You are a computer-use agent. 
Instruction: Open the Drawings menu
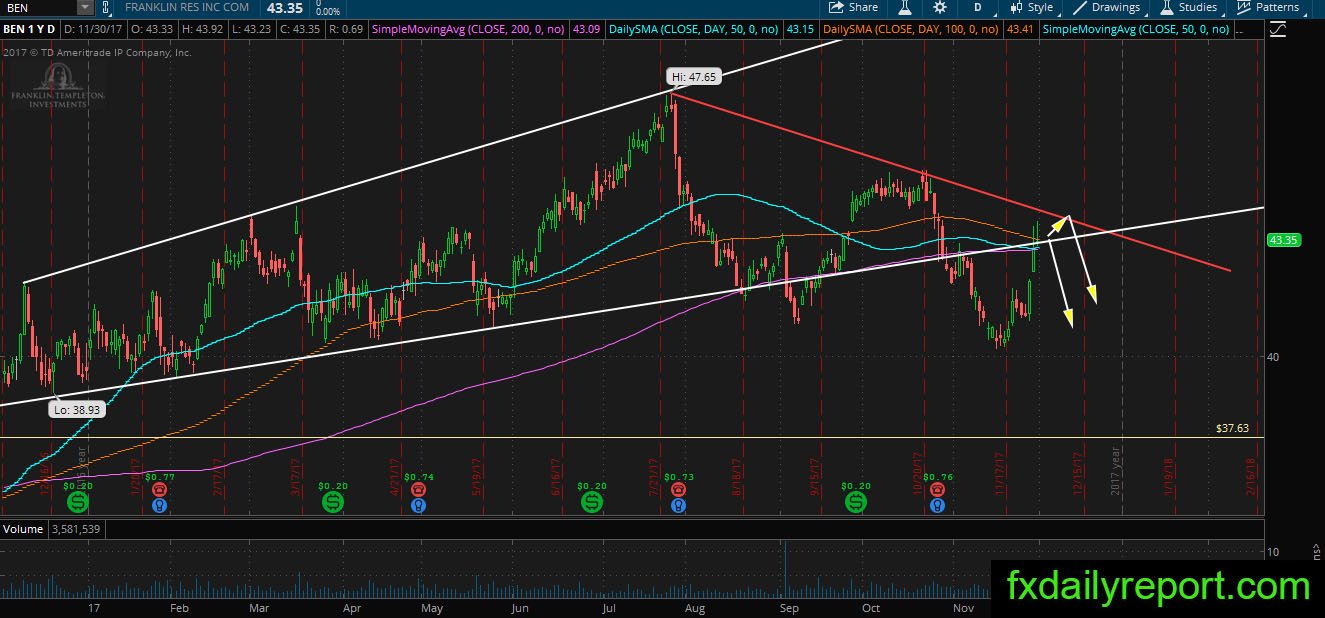(1106, 7)
